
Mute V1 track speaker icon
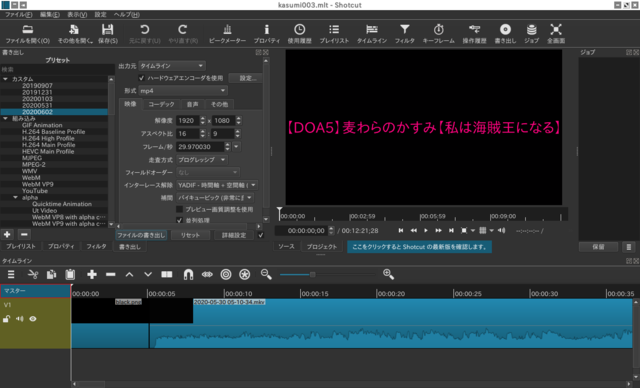20,319
